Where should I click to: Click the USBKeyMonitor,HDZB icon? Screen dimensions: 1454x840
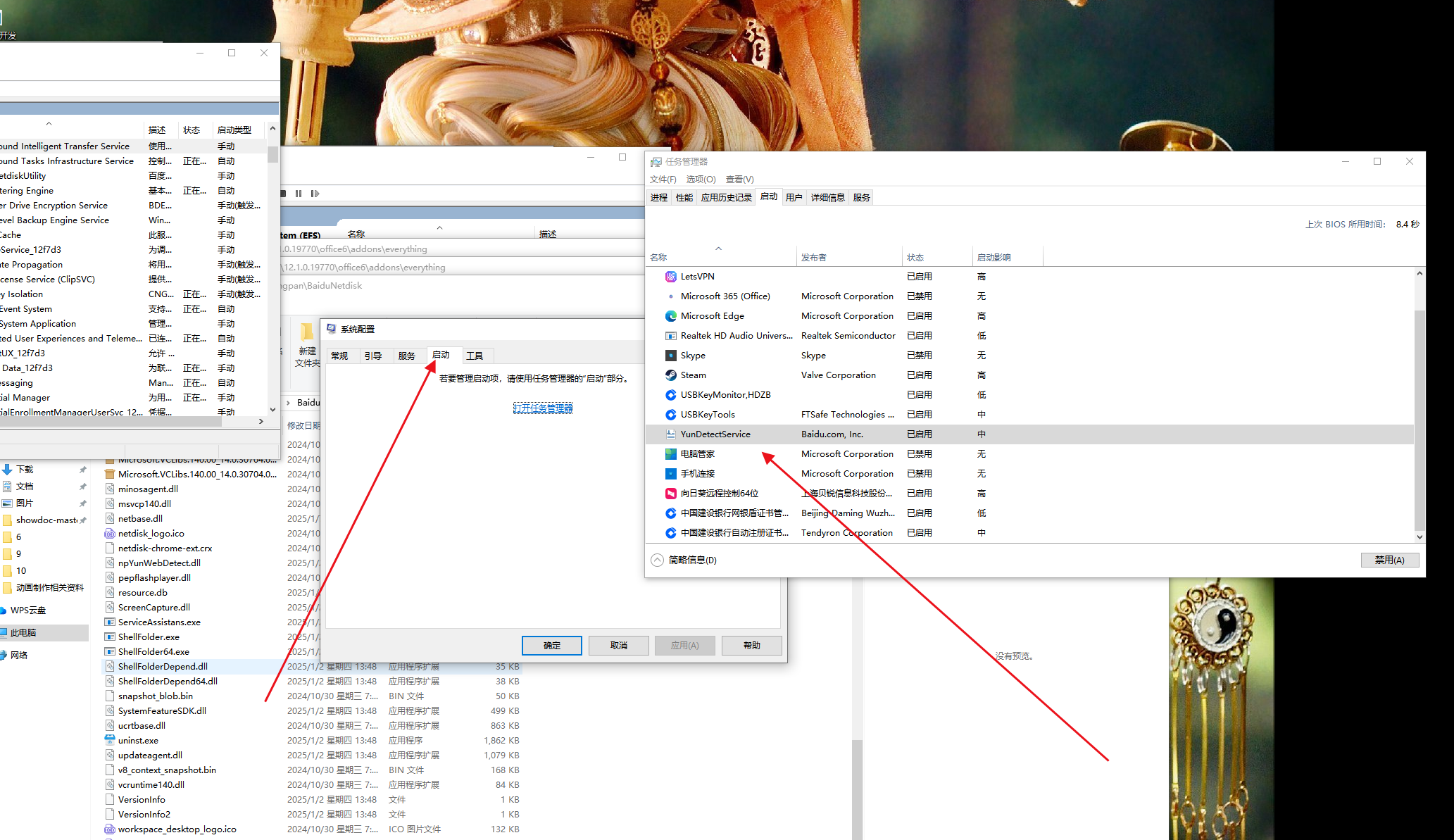[x=670, y=395]
